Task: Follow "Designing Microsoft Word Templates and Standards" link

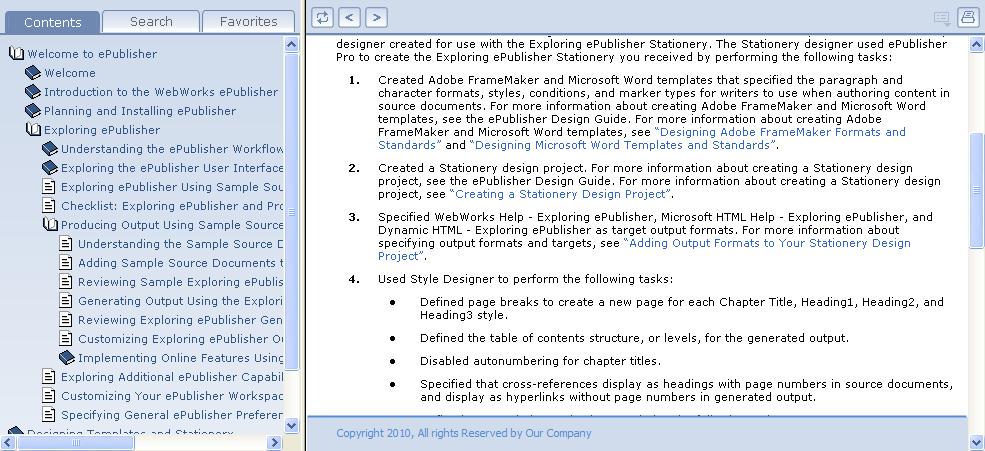Action: [x=622, y=145]
